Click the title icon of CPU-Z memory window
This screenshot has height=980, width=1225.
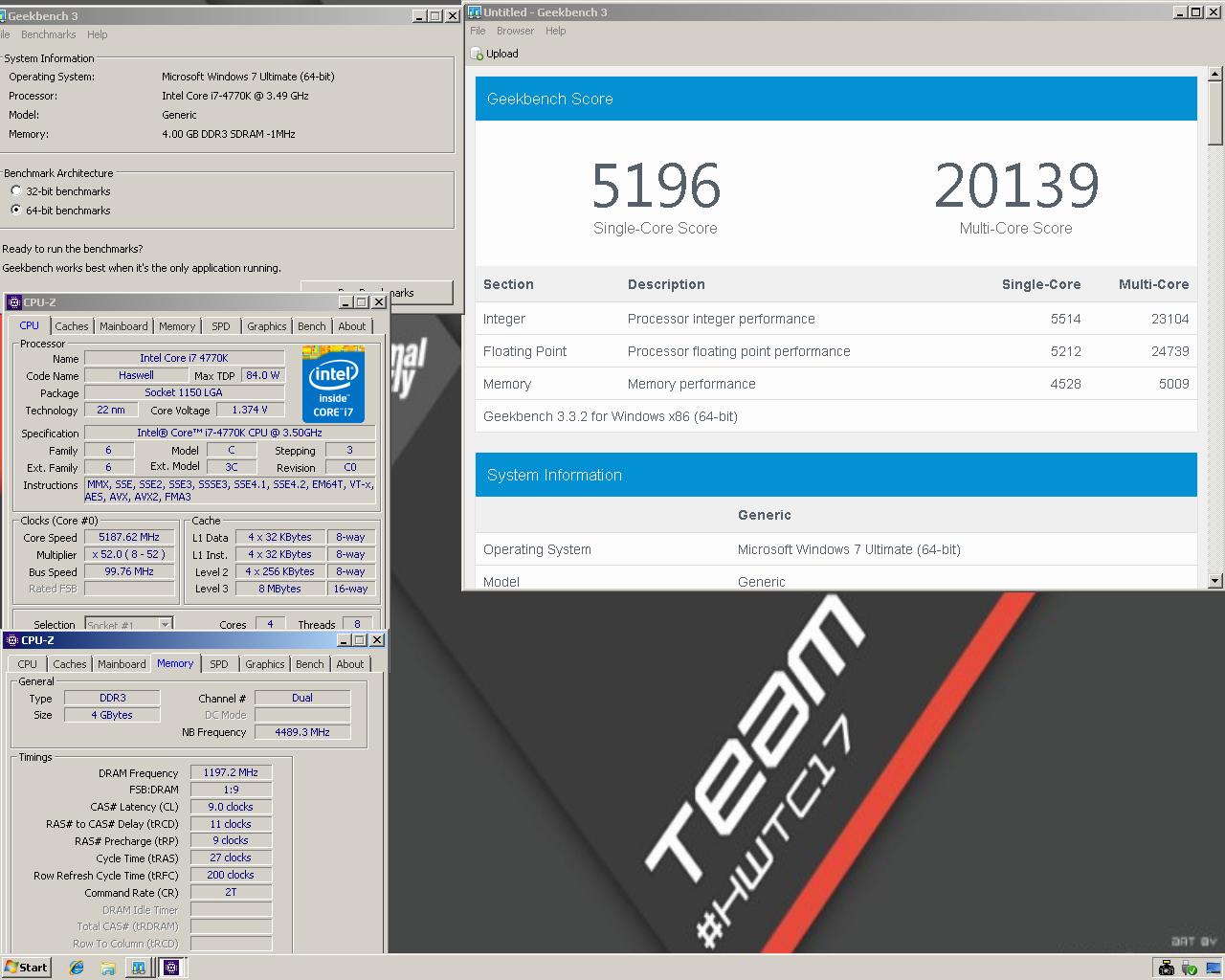click(x=12, y=640)
